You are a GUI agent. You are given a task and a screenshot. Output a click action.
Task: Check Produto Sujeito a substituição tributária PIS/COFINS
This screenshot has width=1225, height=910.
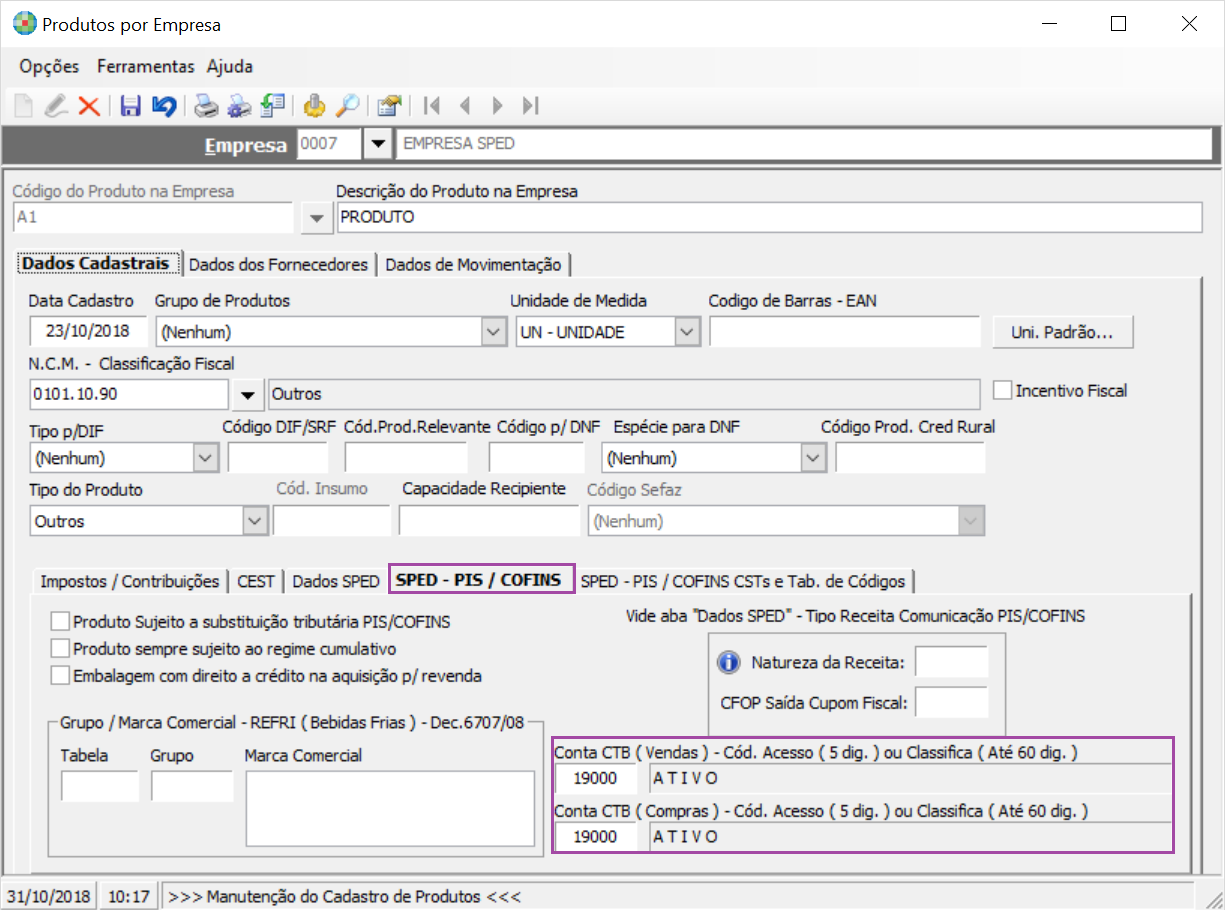[61, 622]
